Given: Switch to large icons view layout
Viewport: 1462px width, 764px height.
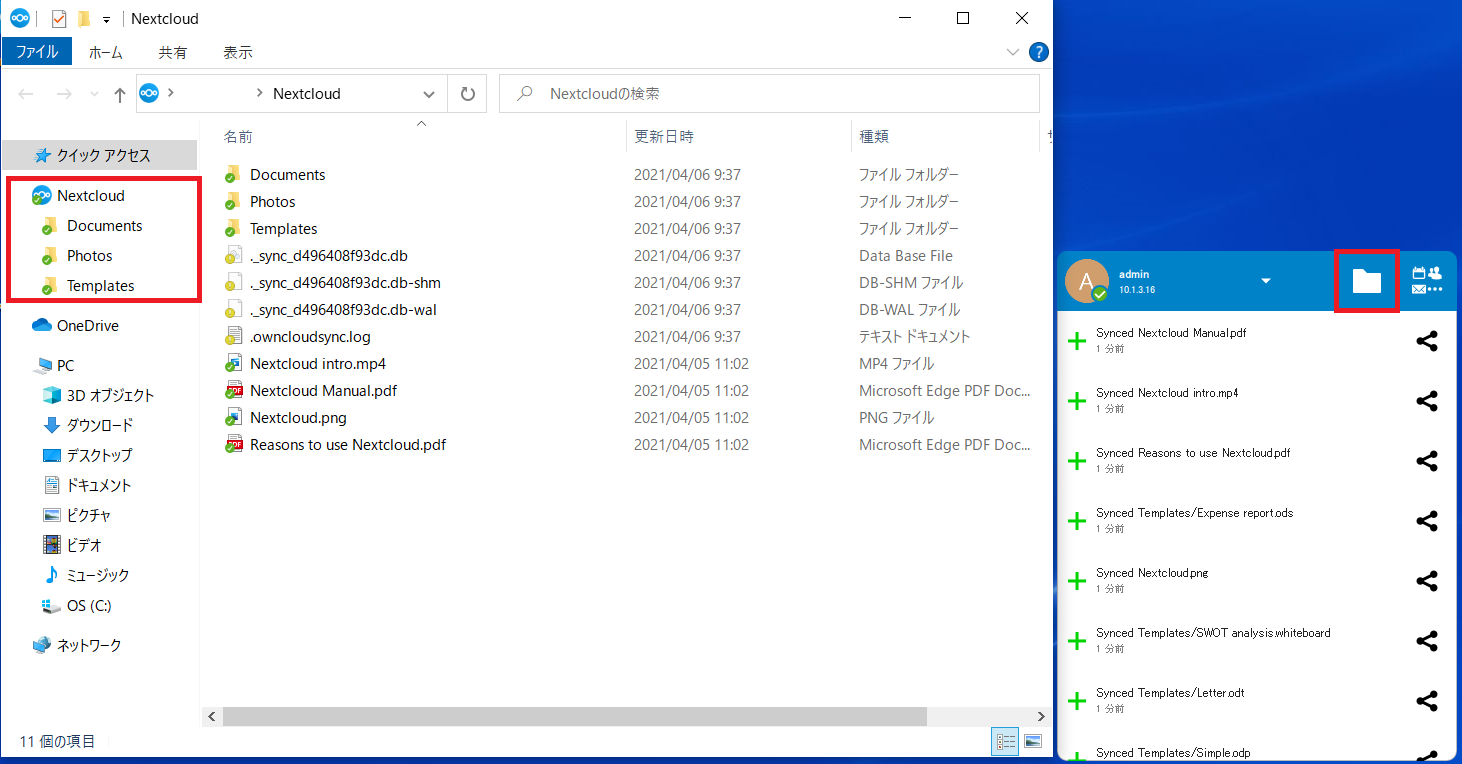Looking at the screenshot, I should coord(1033,741).
